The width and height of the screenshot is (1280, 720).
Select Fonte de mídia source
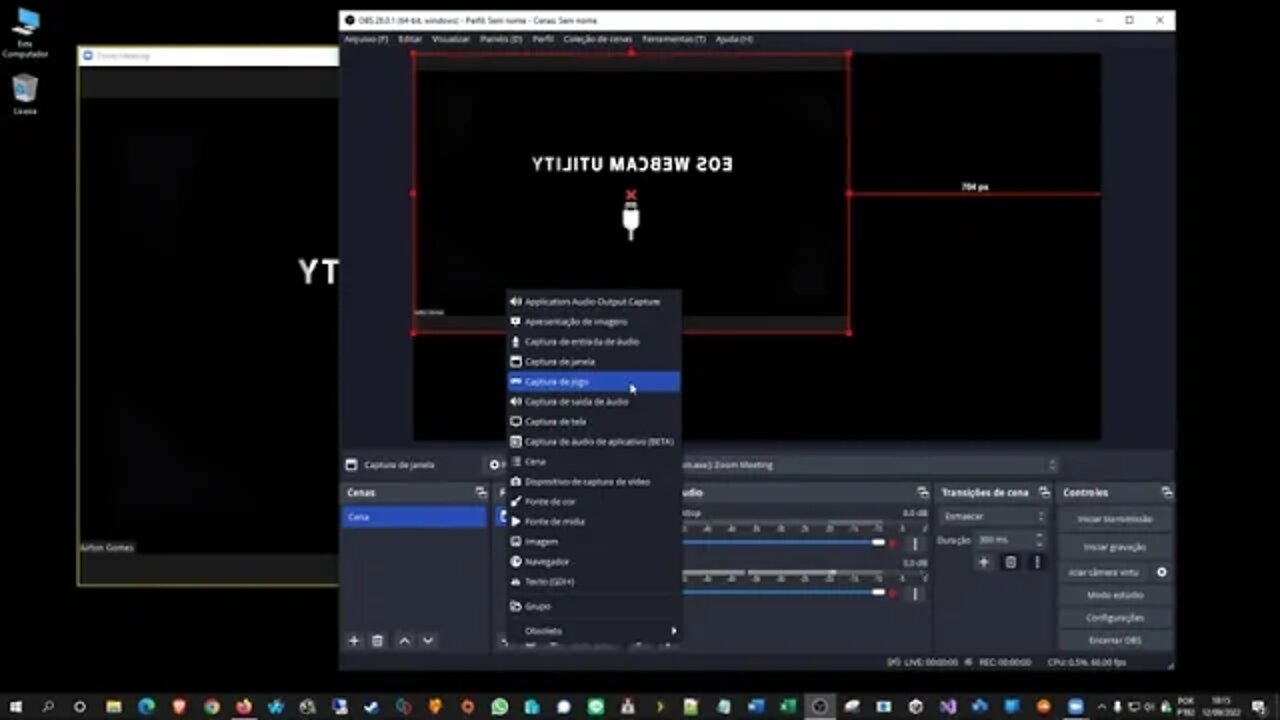point(593,521)
